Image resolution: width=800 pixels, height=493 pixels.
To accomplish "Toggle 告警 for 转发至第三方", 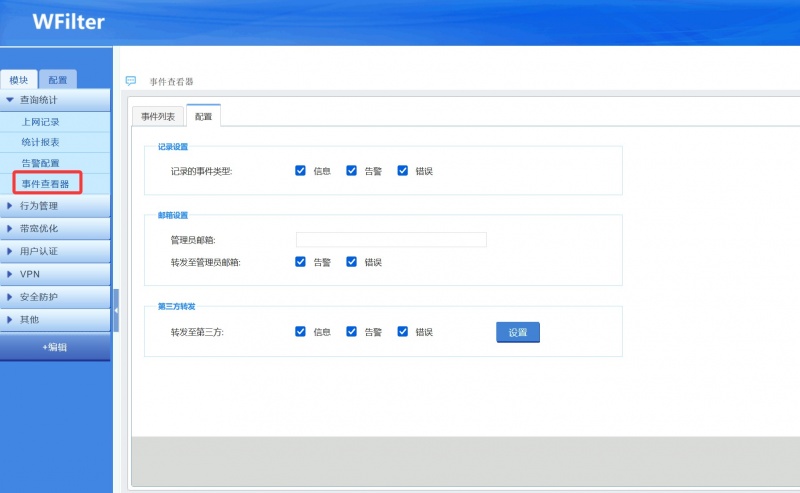I will click(352, 332).
